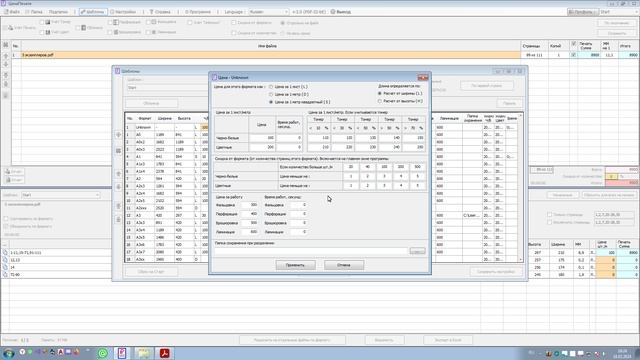Click the Фальцовка price field showing 300
640x360 pixels.
click(x=249, y=205)
